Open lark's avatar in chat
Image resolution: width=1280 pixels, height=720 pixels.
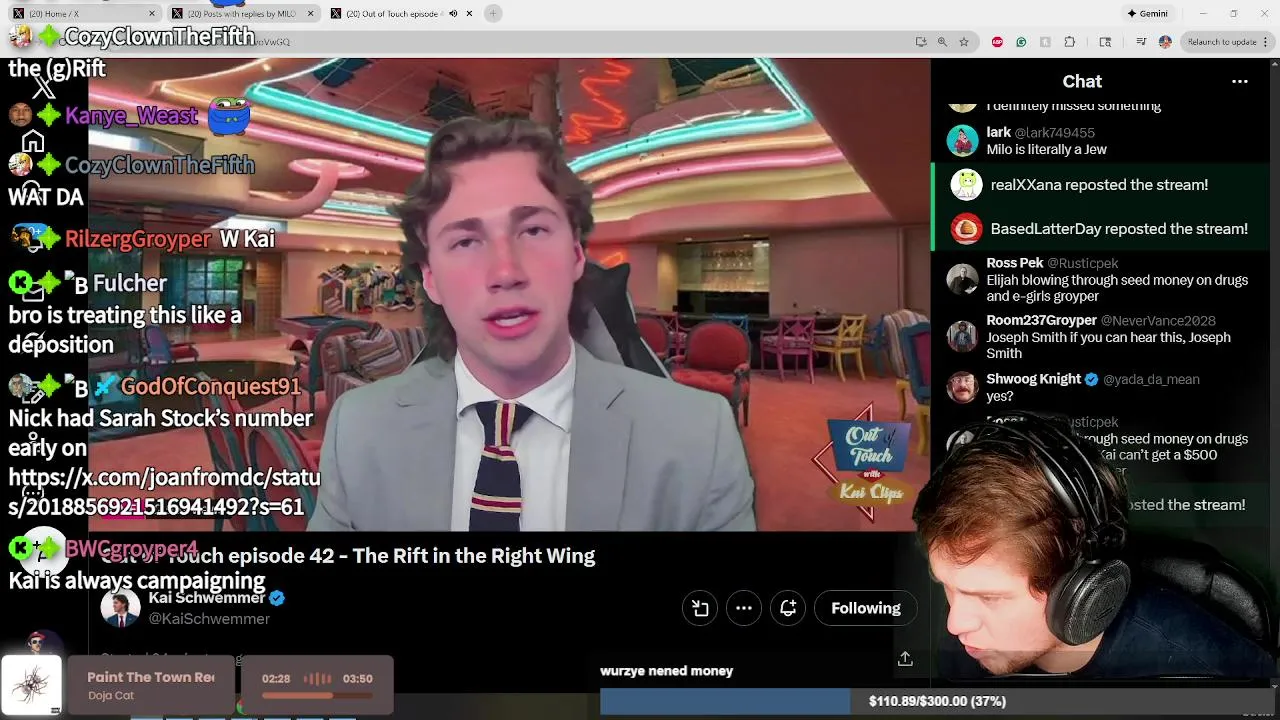(x=962, y=141)
